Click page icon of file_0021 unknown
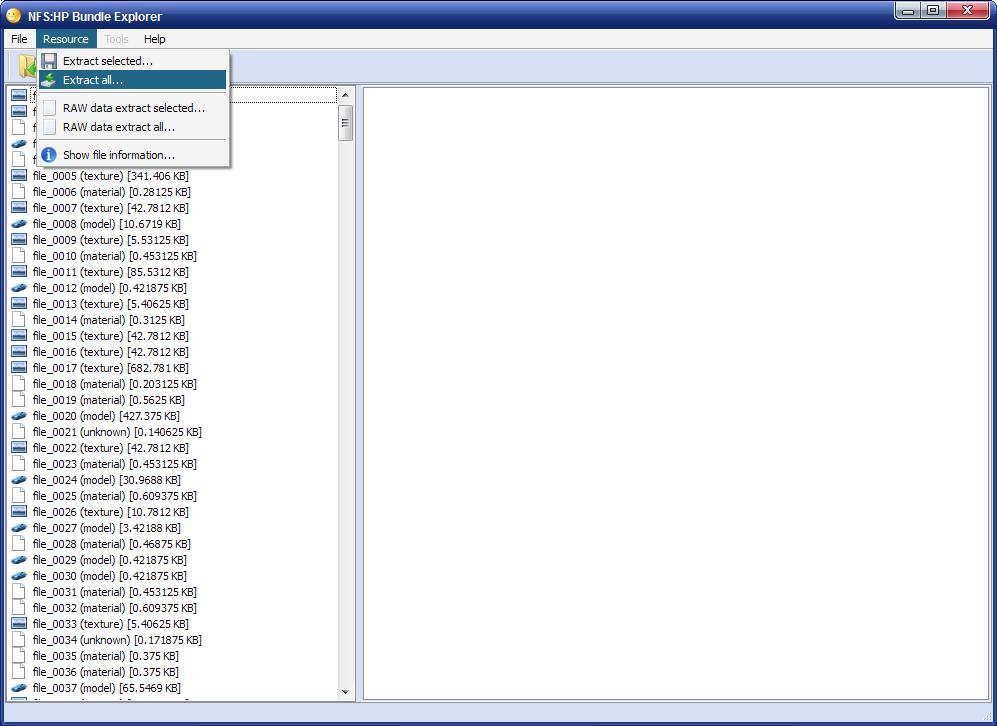Image resolution: width=997 pixels, height=726 pixels. click(19, 432)
